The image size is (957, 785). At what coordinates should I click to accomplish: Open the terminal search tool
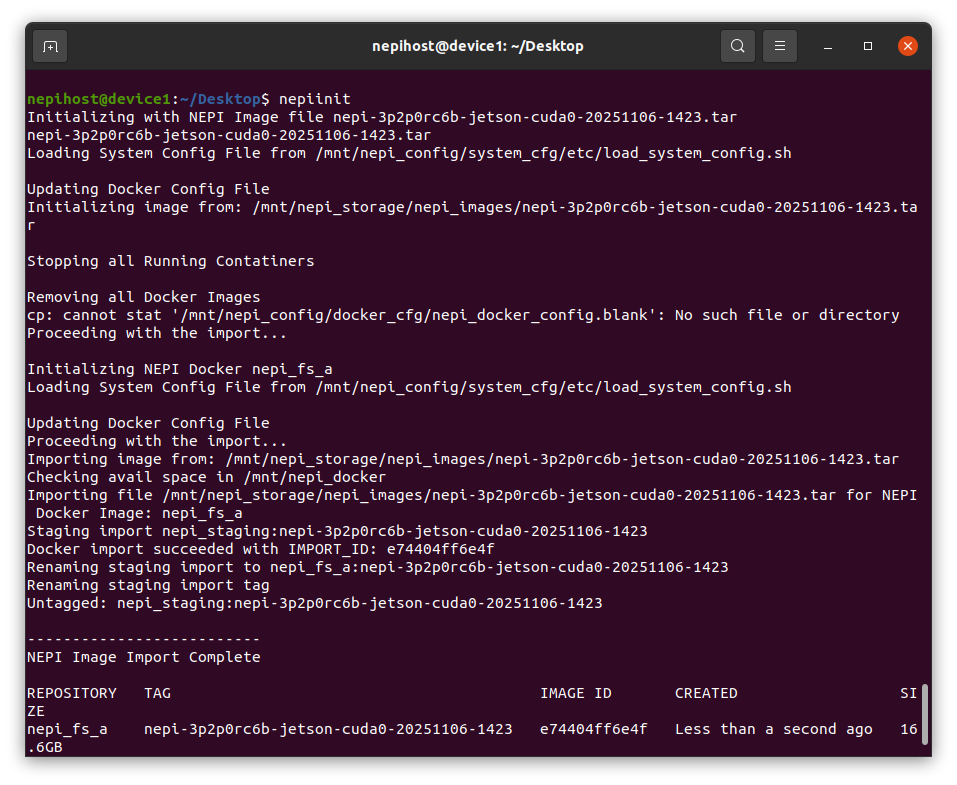pos(738,45)
